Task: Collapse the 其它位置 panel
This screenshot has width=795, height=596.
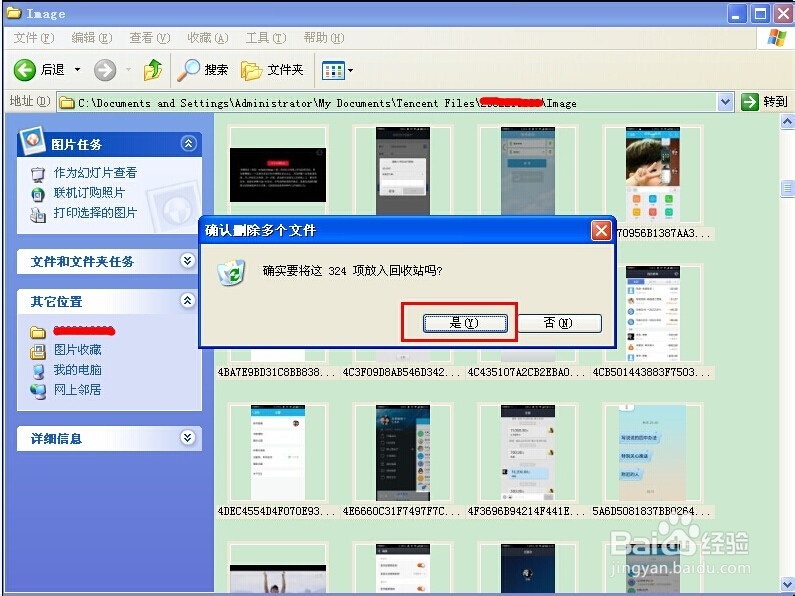Action: click(188, 301)
